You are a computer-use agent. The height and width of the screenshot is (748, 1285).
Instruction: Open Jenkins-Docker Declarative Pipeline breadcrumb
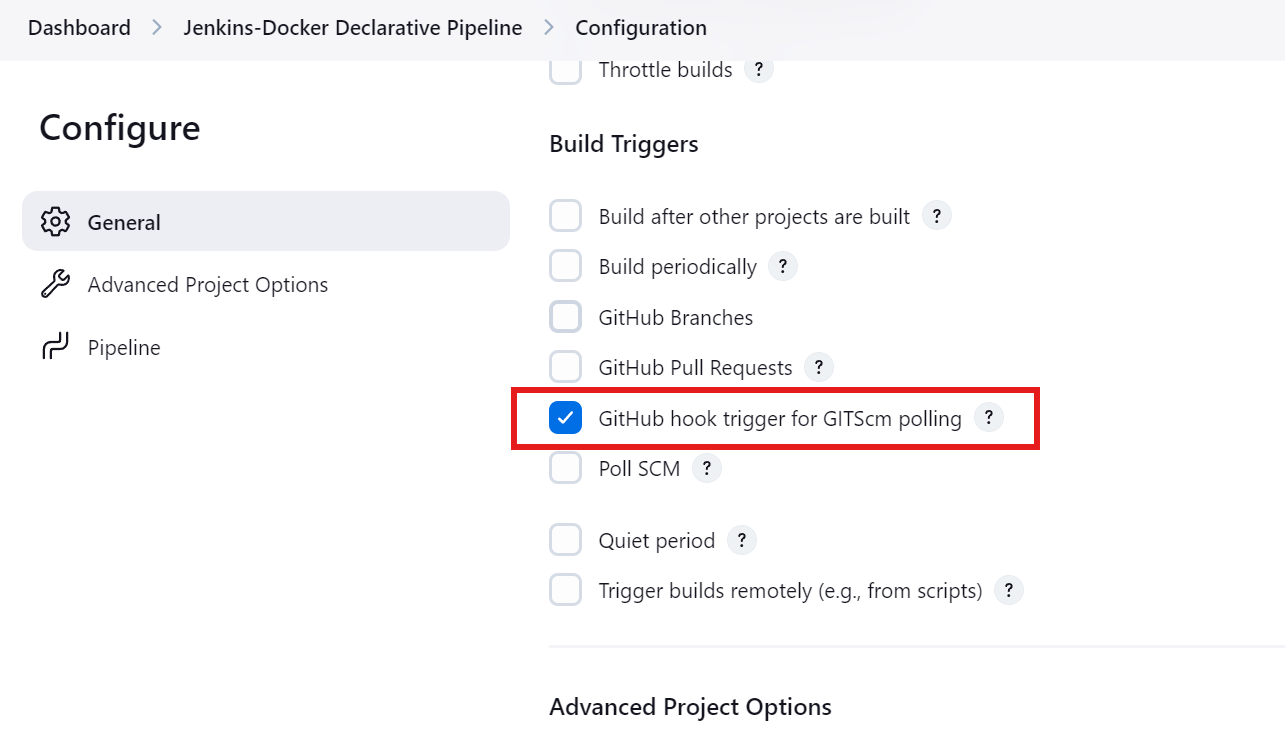353,28
